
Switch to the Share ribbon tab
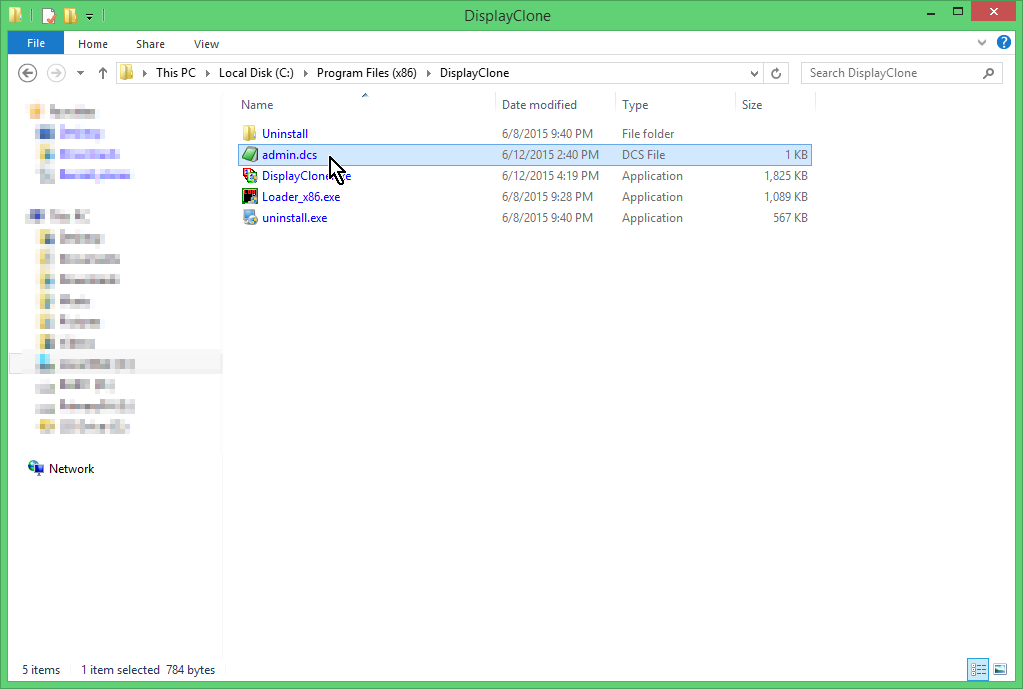tap(150, 44)
